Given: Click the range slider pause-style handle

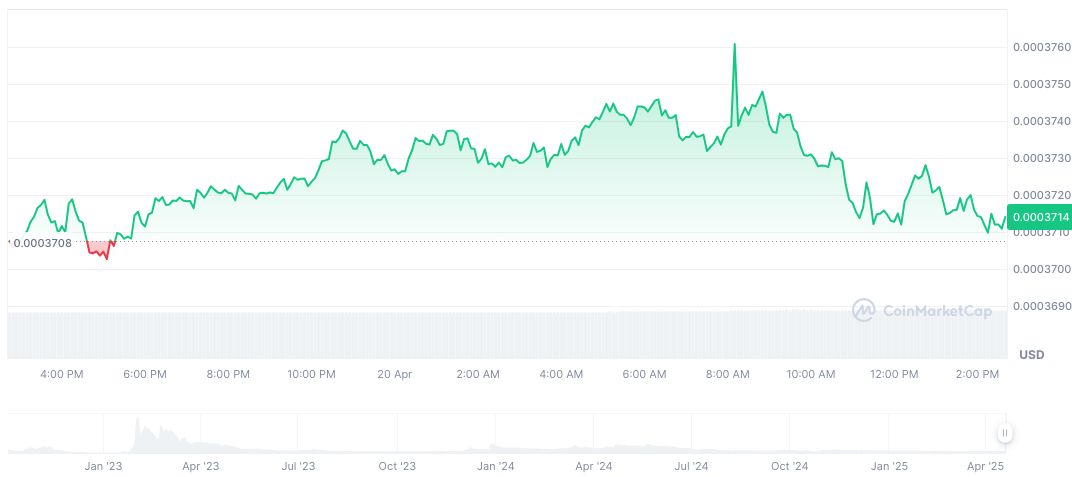Looking at the screenshot, I should tap(1004, 433).
